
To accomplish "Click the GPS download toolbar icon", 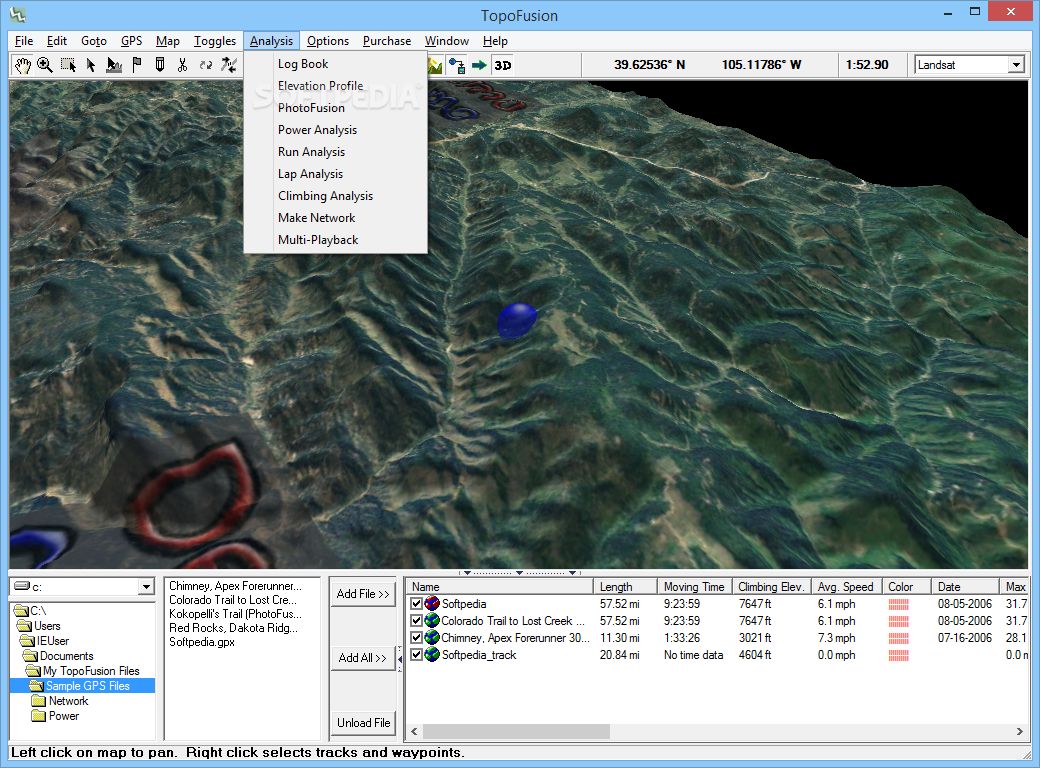I will coord(456,65).
